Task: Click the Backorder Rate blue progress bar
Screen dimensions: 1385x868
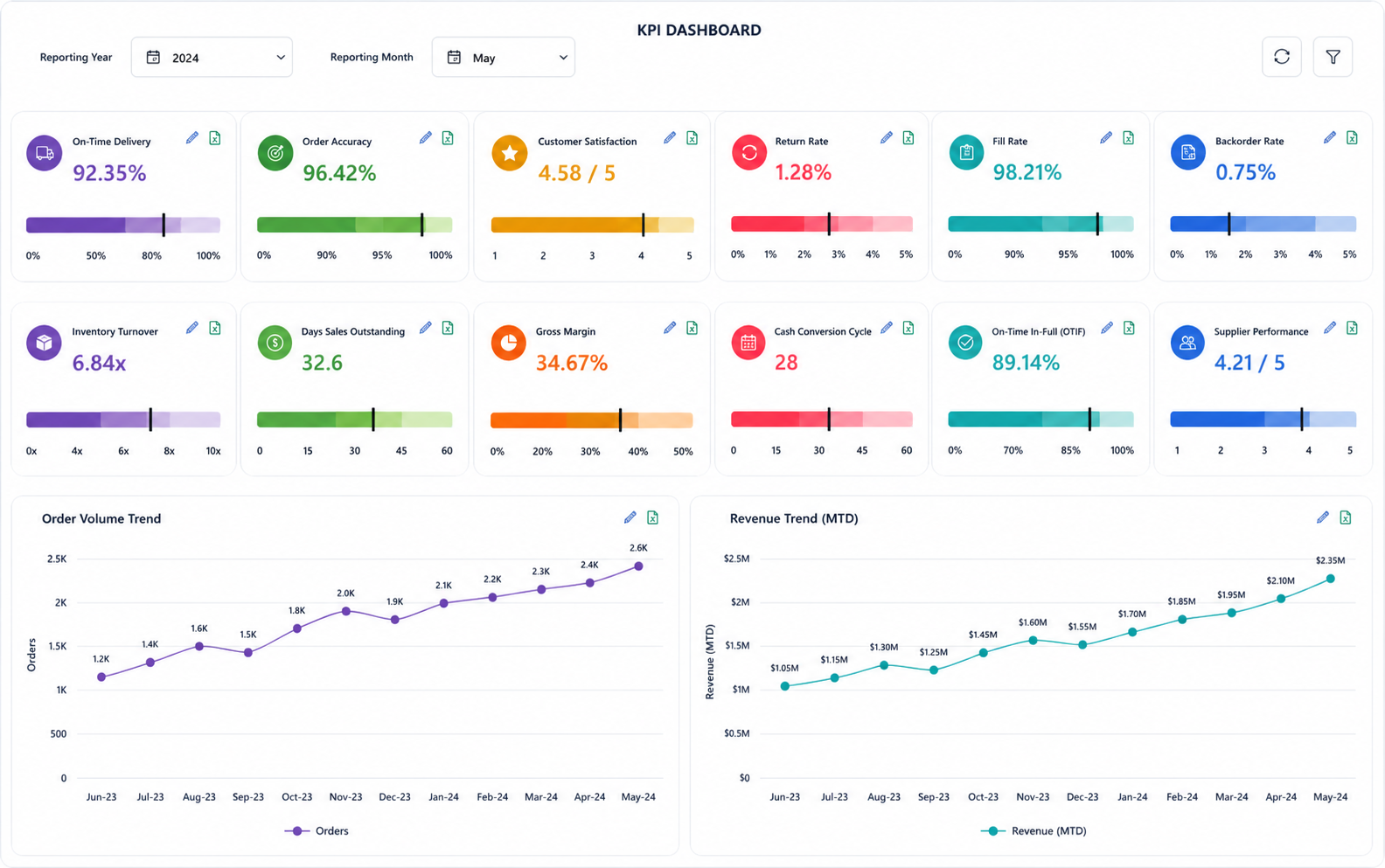Action: 1263,224
